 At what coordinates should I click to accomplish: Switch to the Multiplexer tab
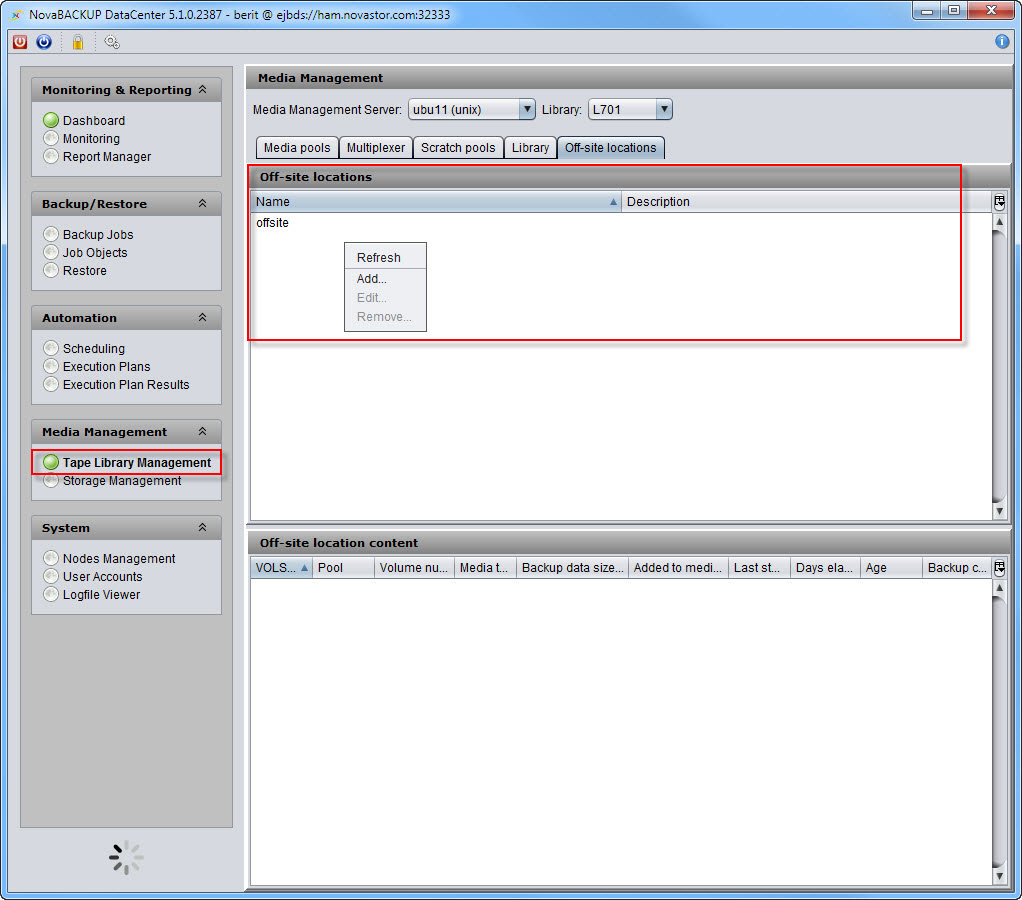pyautogui.click(x=376, y=148)
